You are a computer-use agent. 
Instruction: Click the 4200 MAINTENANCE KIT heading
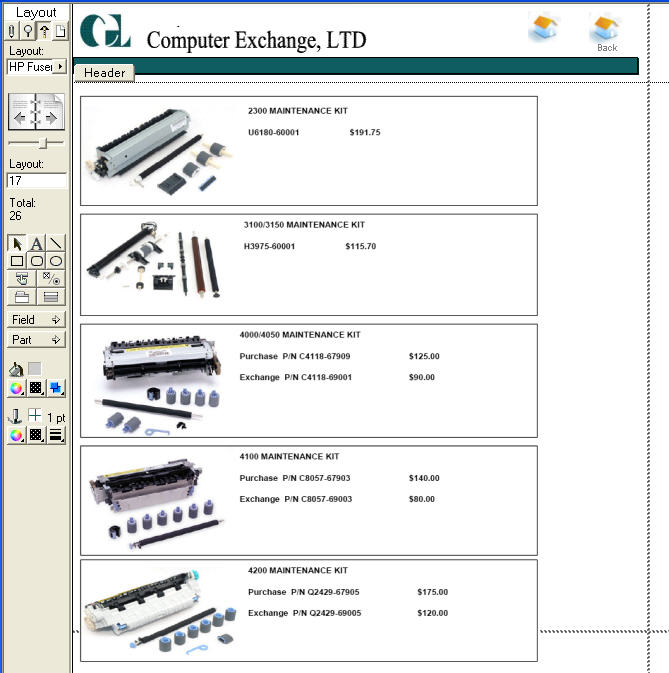298,570
